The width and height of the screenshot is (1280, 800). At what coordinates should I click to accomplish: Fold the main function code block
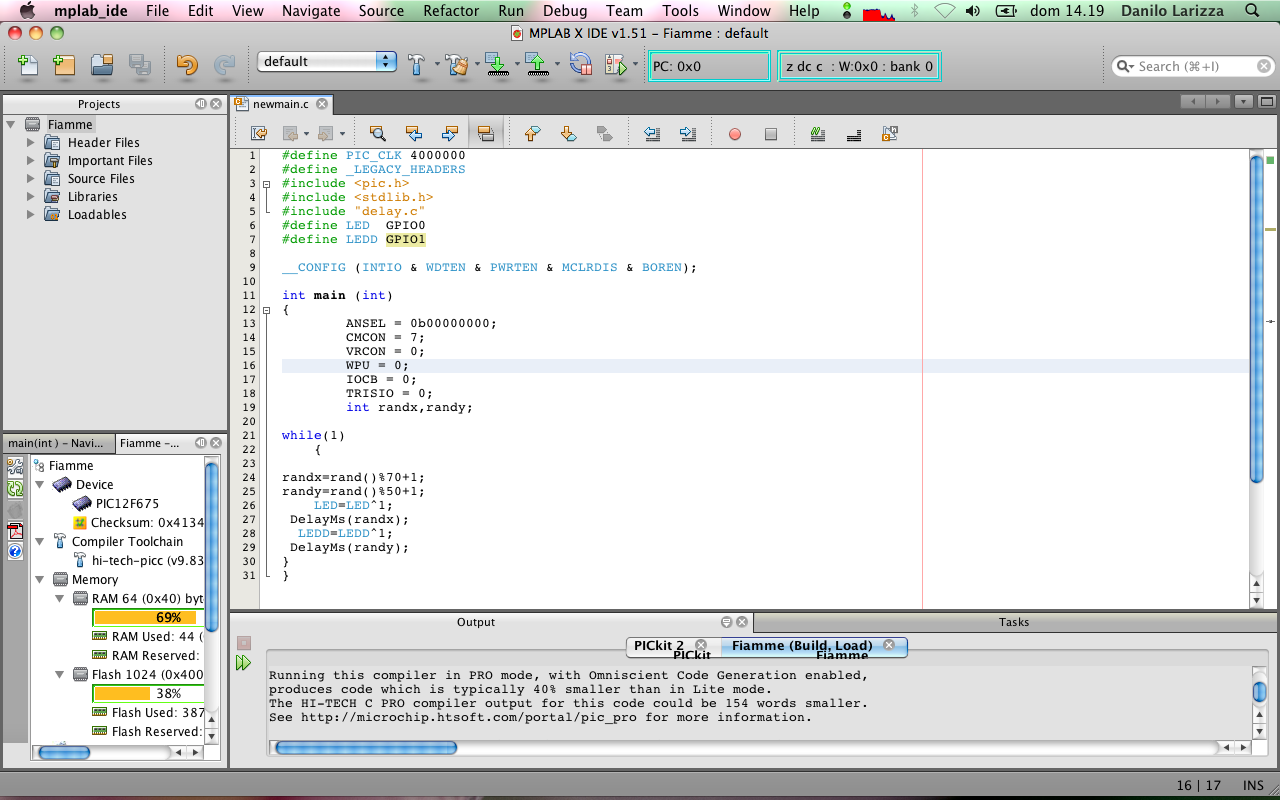tap(266, 310)
